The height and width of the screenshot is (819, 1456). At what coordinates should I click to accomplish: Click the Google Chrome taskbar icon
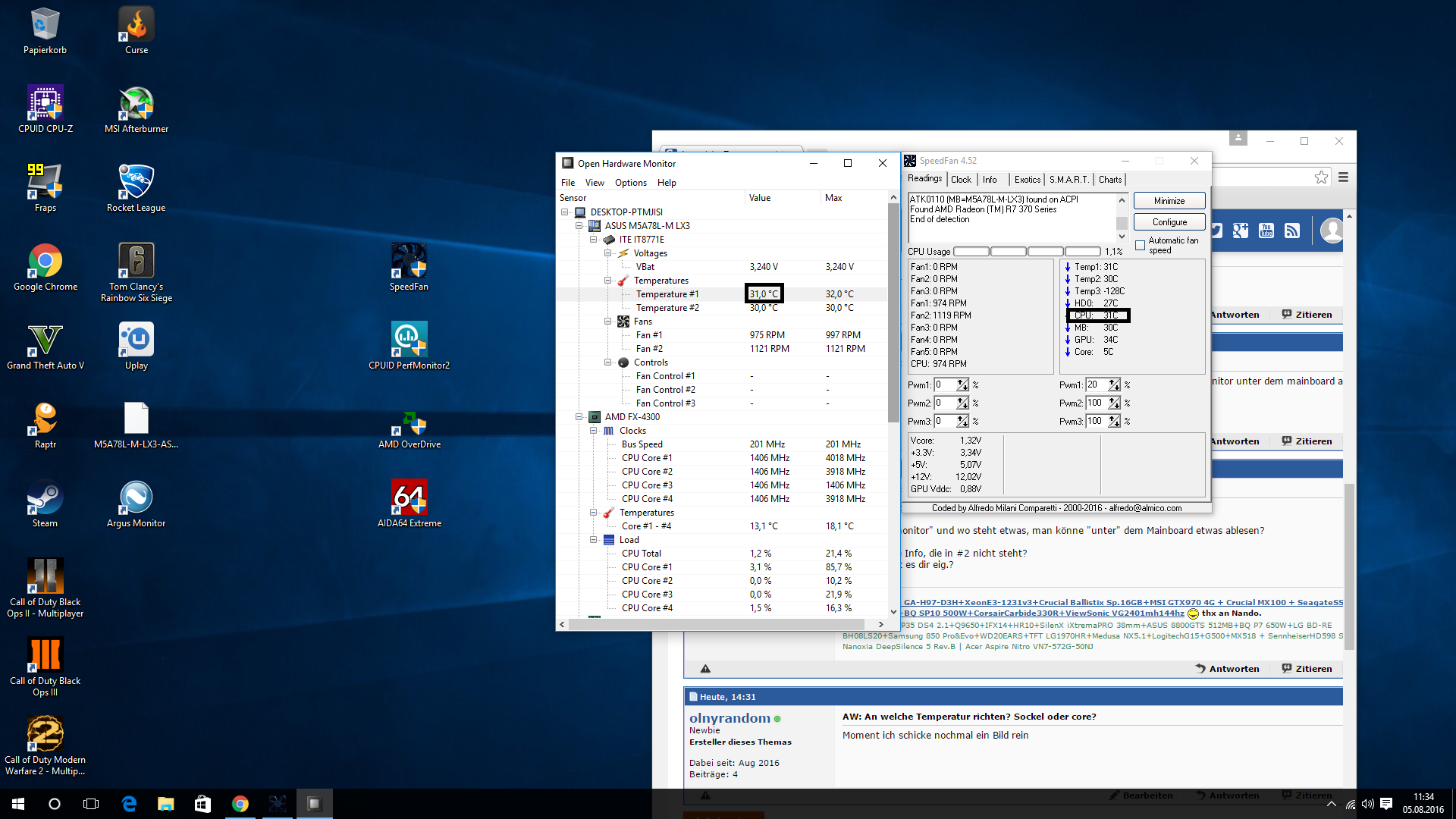(x=240, y=804)
